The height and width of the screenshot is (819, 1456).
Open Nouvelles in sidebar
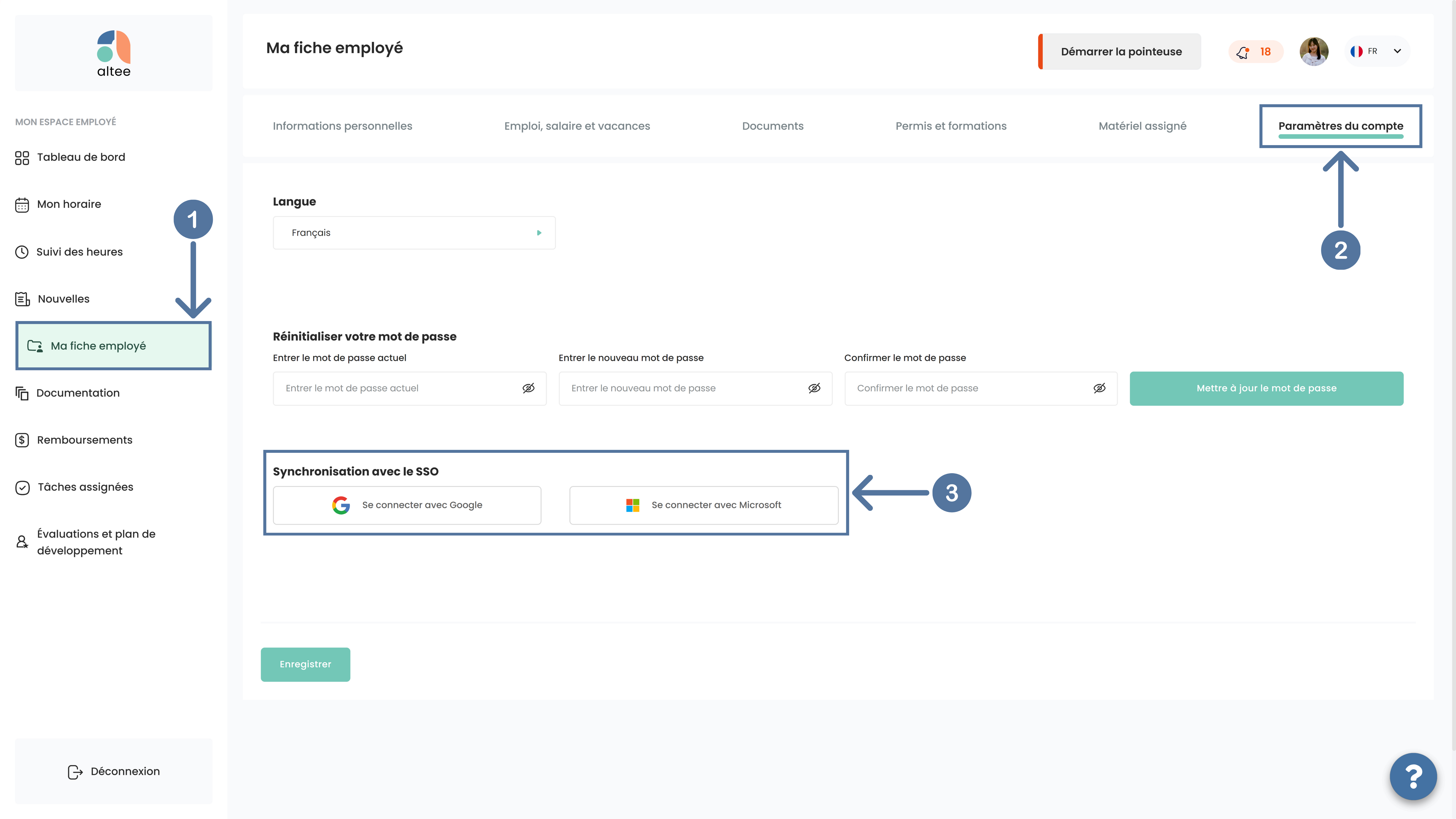coord(63,299)
